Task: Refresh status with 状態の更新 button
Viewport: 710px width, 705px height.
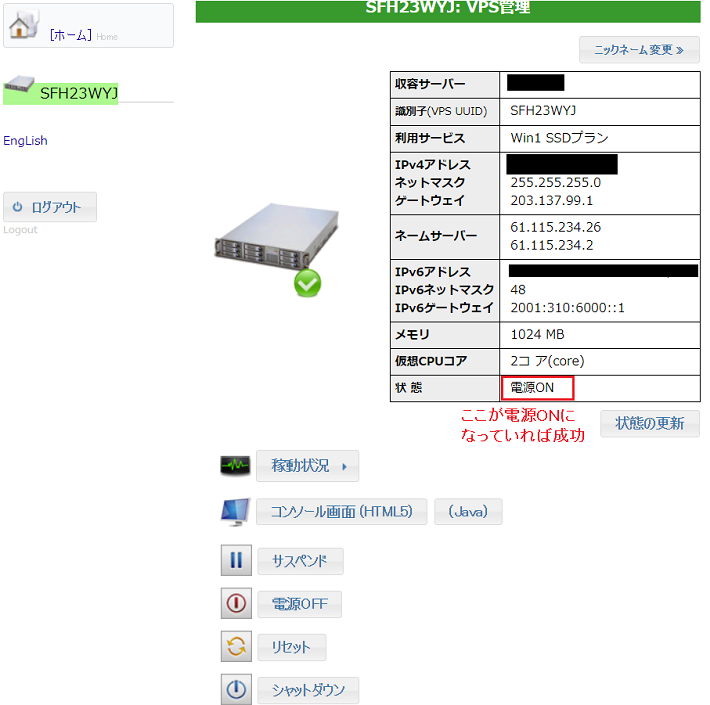Action: point(650,424)
